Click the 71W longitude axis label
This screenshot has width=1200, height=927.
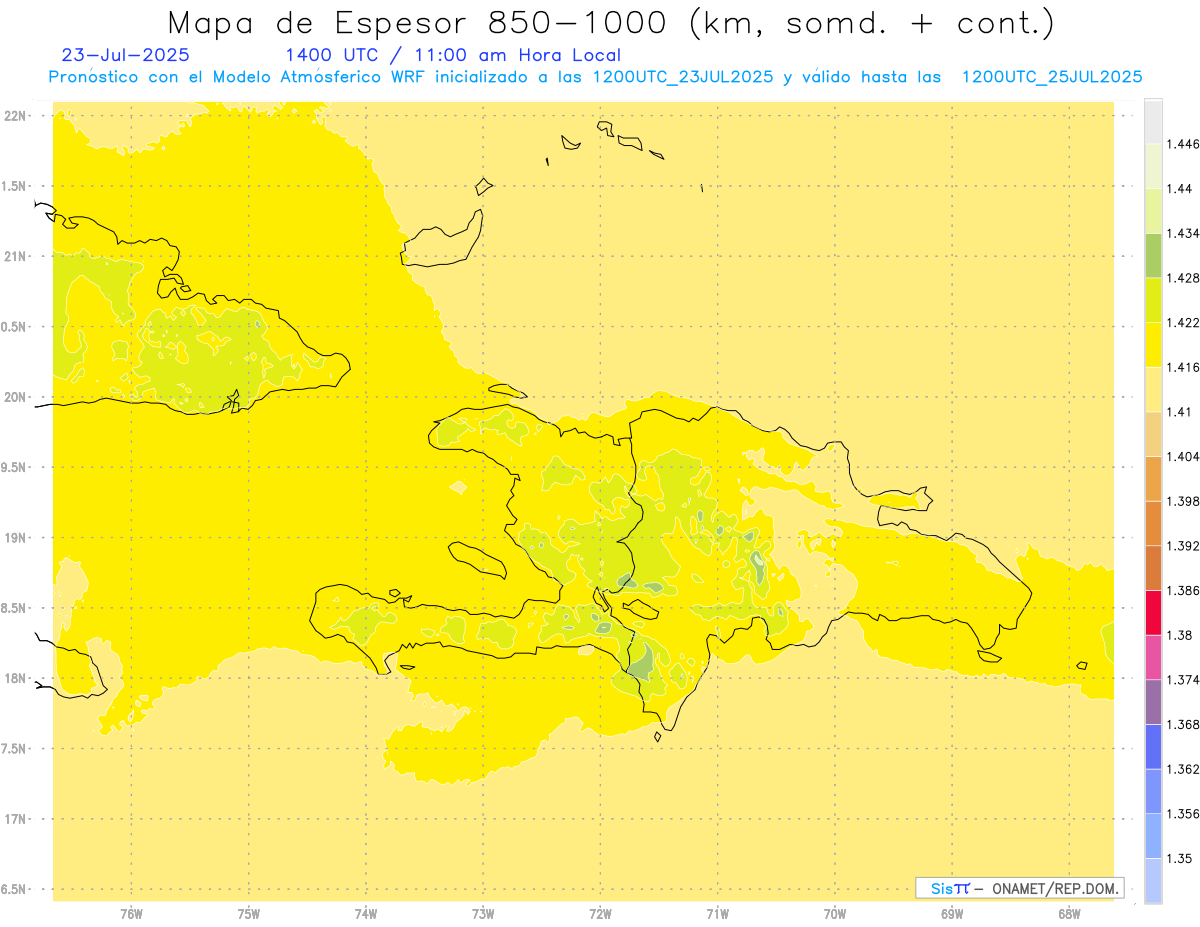click(717, 913)
